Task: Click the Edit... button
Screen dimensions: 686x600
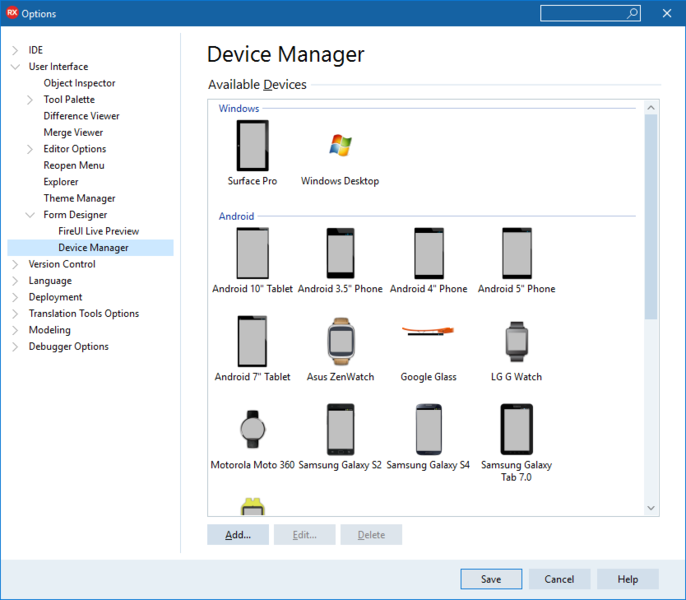Action: pos(304,535)
